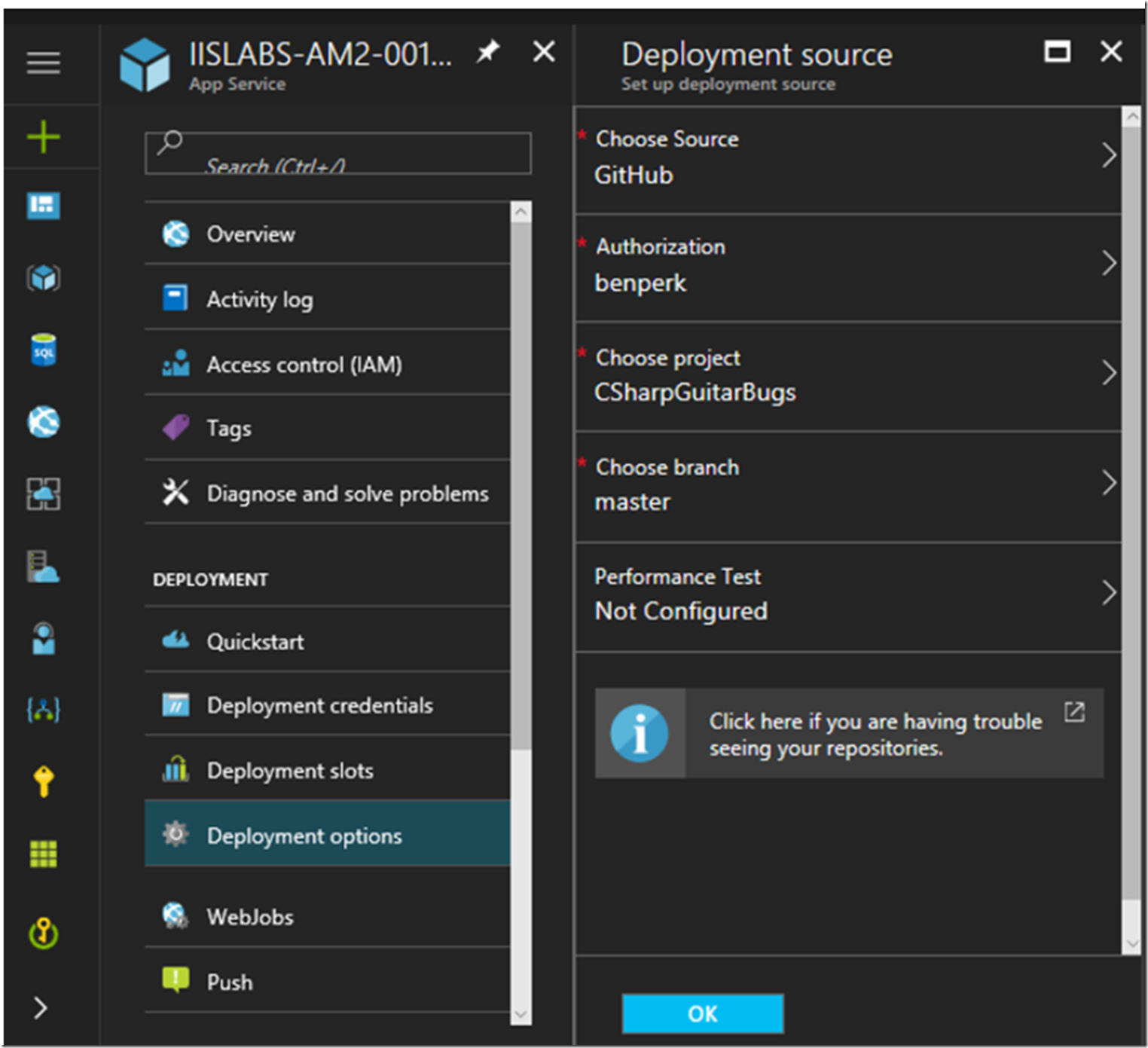Open the cloud grid icon in the left rail
The height and width of the screenshot is (1048, 1148).
(x=43, y=494)
